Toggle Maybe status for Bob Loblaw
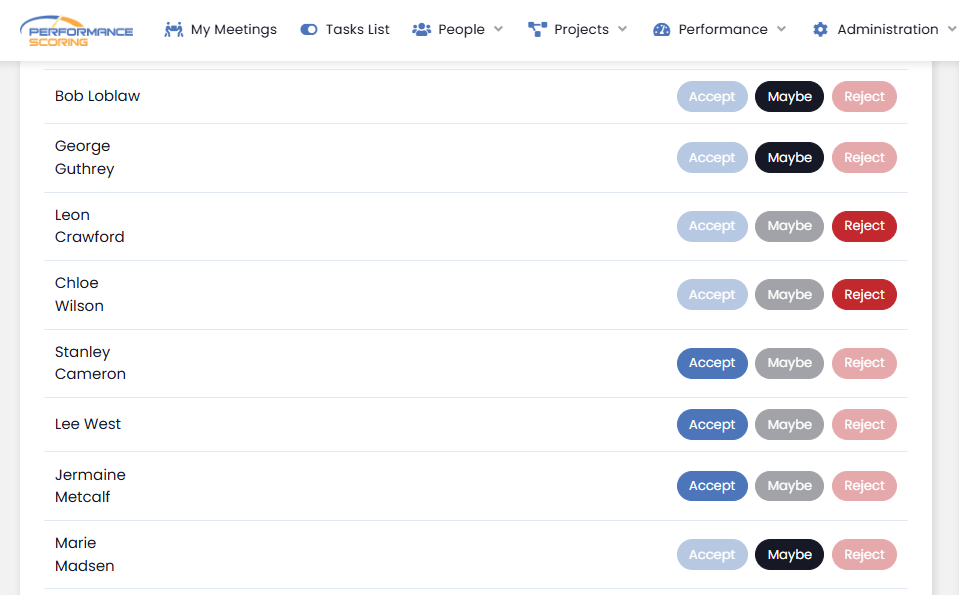 point(789,96)
